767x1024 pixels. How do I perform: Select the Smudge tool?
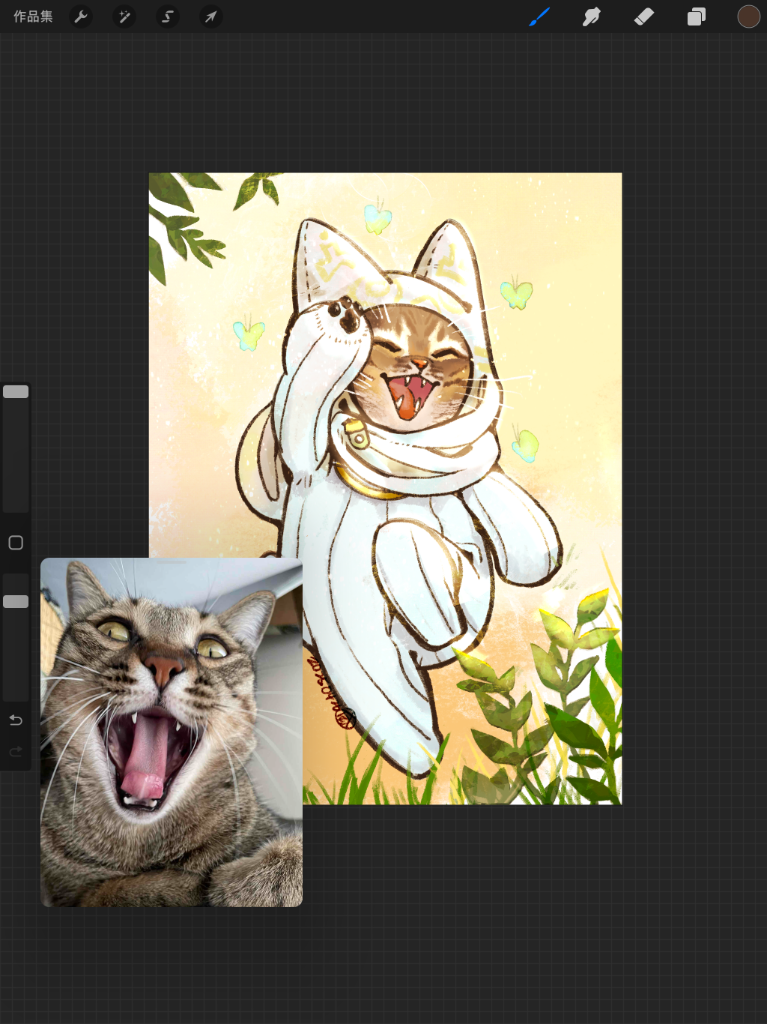pyautogui.click(x=592, y=17)
